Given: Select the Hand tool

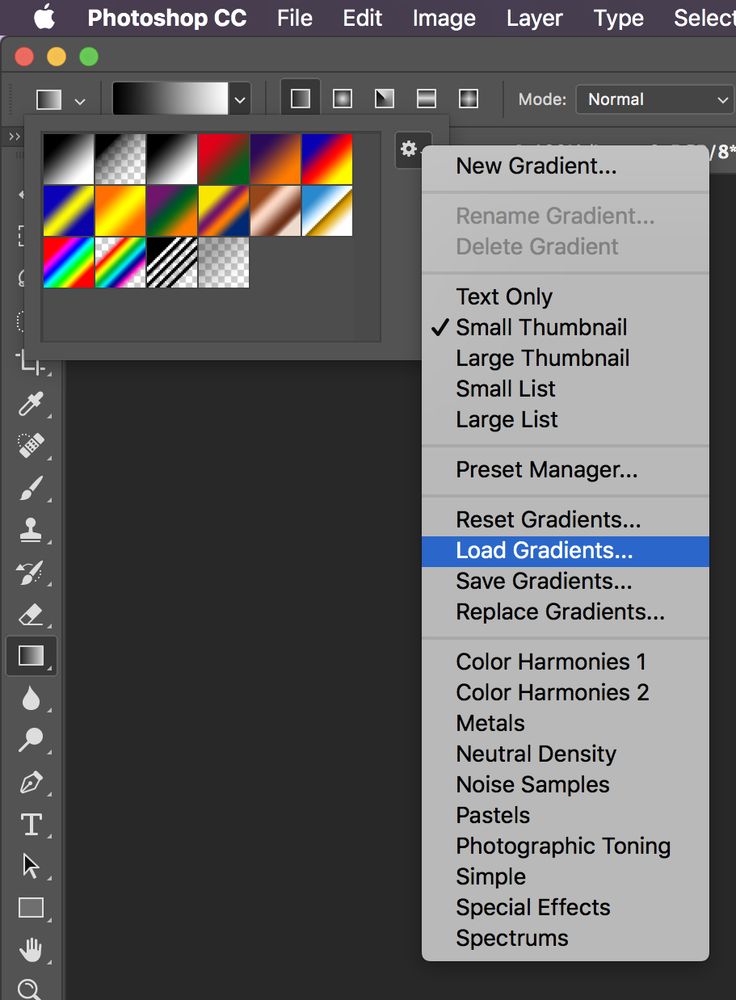Looking at the screenshot, I should [31, 948].
